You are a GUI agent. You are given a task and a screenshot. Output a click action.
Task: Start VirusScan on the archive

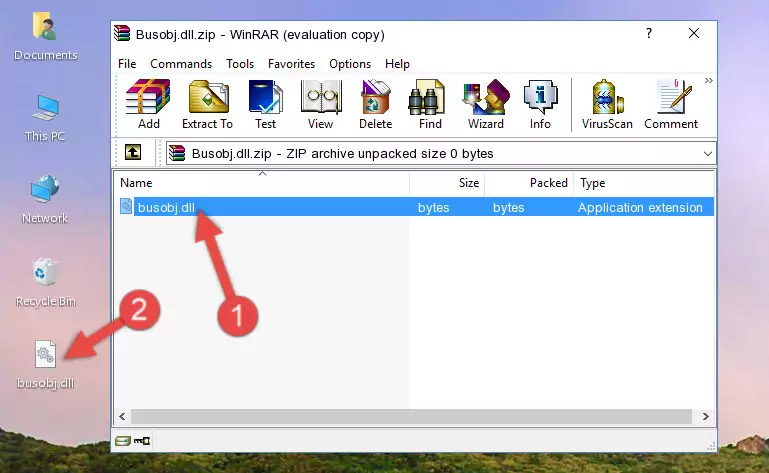click(x=607, y=104)
